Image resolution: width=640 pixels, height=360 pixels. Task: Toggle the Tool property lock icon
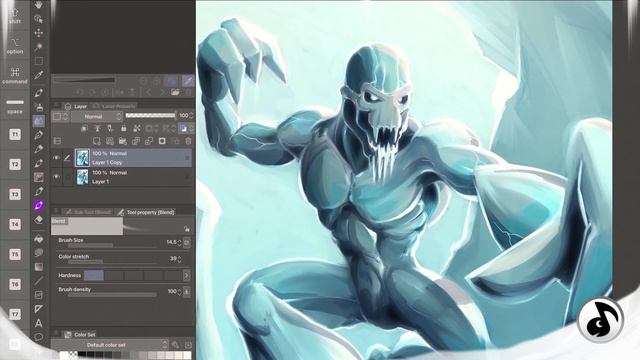point(187,229)
